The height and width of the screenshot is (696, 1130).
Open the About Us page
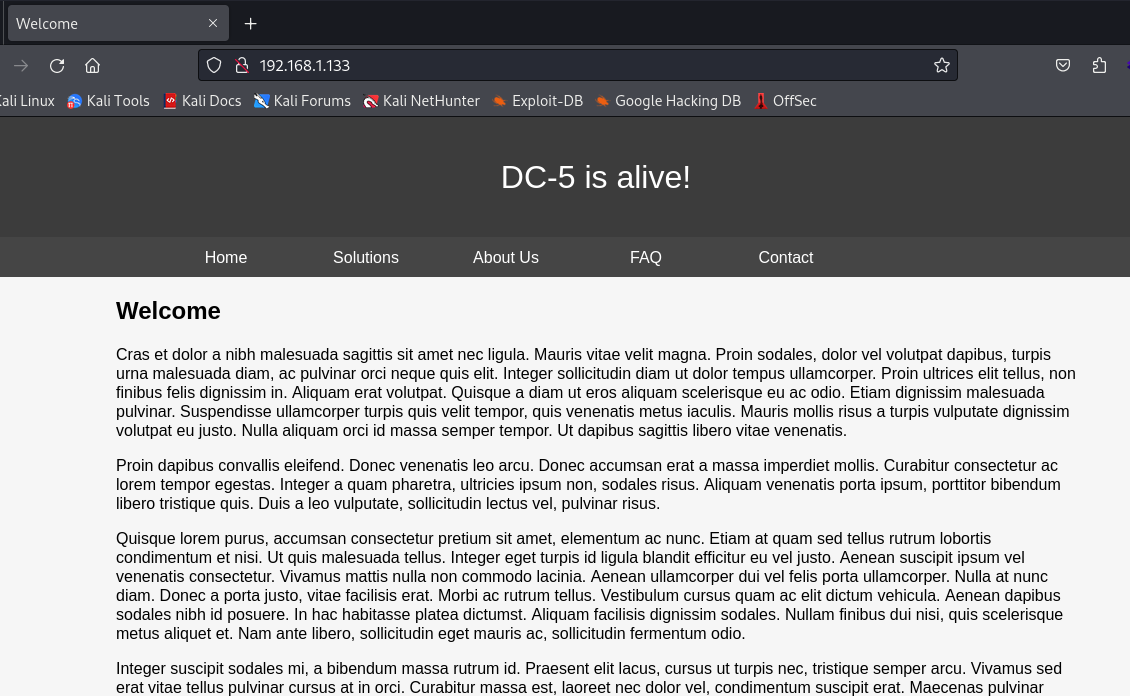click(x=506, y=257)
